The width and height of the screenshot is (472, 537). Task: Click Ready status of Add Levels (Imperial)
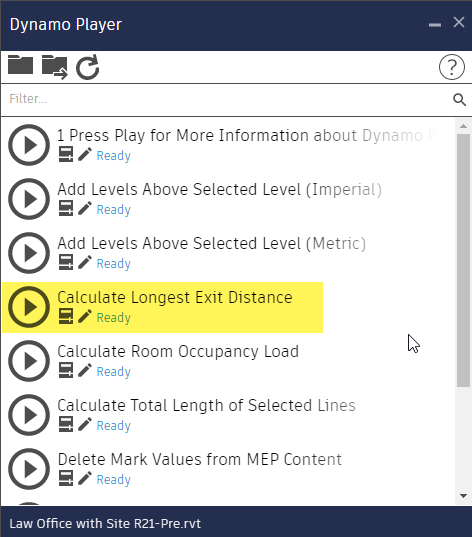(x=114, y=210)
